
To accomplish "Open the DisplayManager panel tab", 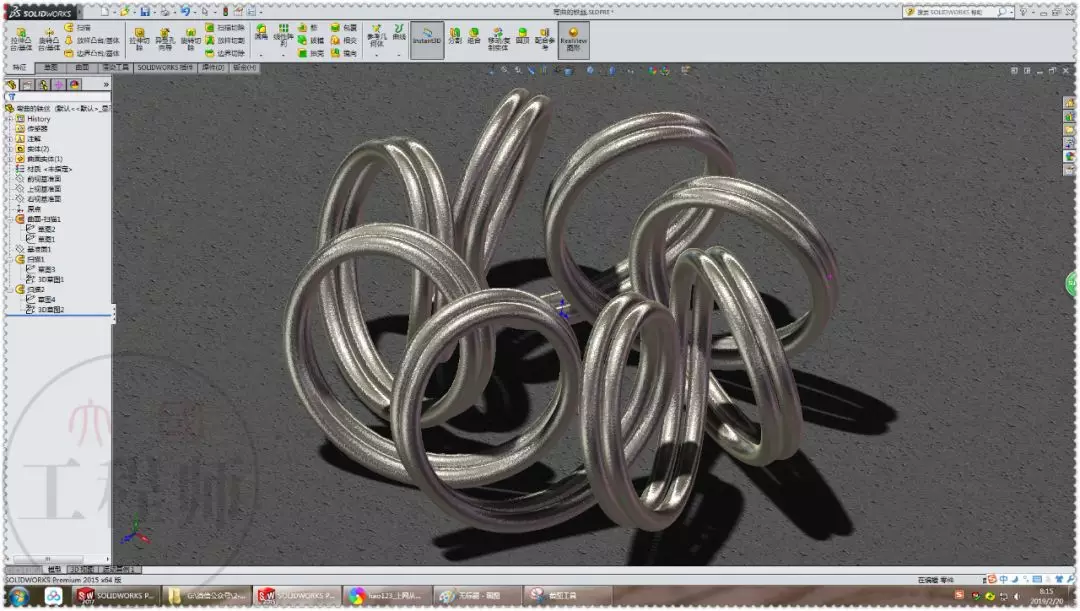I will [x=75, y=85].
